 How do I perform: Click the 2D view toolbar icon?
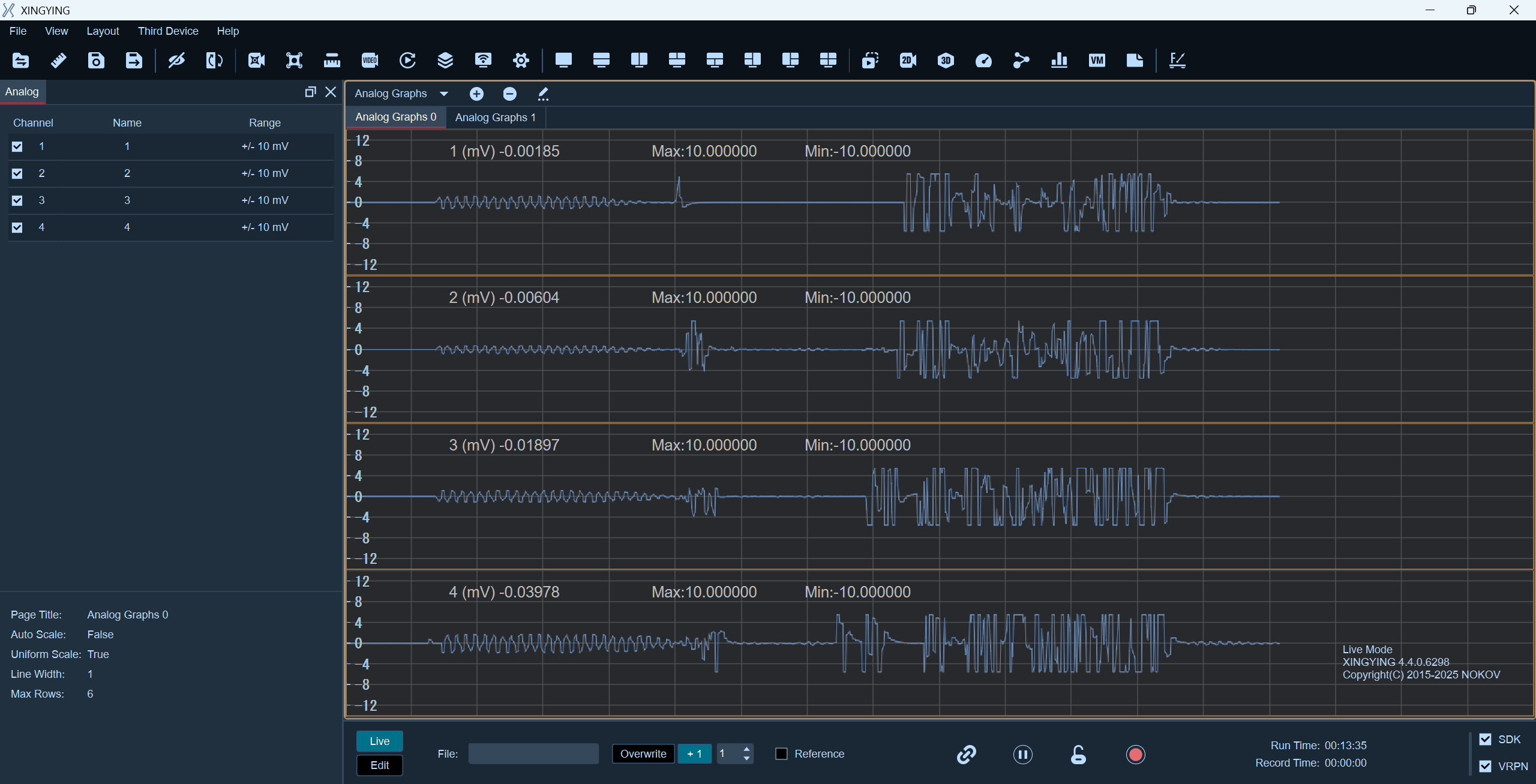click(908, 60)
